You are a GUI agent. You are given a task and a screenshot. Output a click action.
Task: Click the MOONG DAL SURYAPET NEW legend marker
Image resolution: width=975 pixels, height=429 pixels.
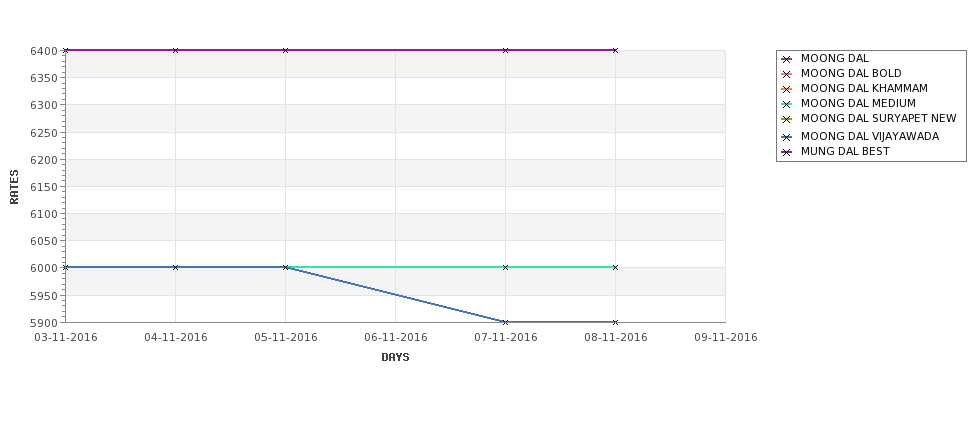click(x=787, y=119)
